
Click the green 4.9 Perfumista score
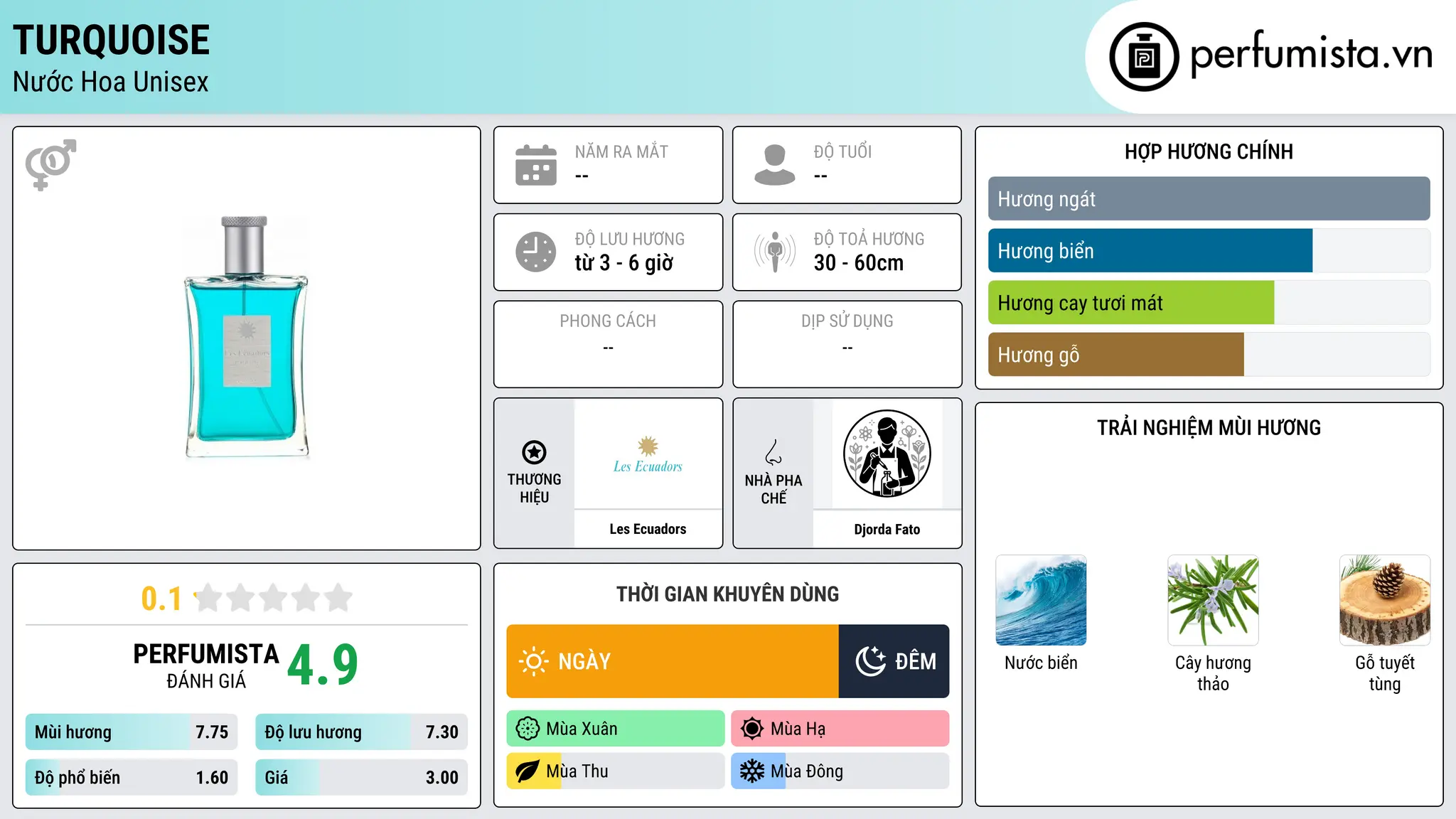pyautogui.click(x=323, y=665)
